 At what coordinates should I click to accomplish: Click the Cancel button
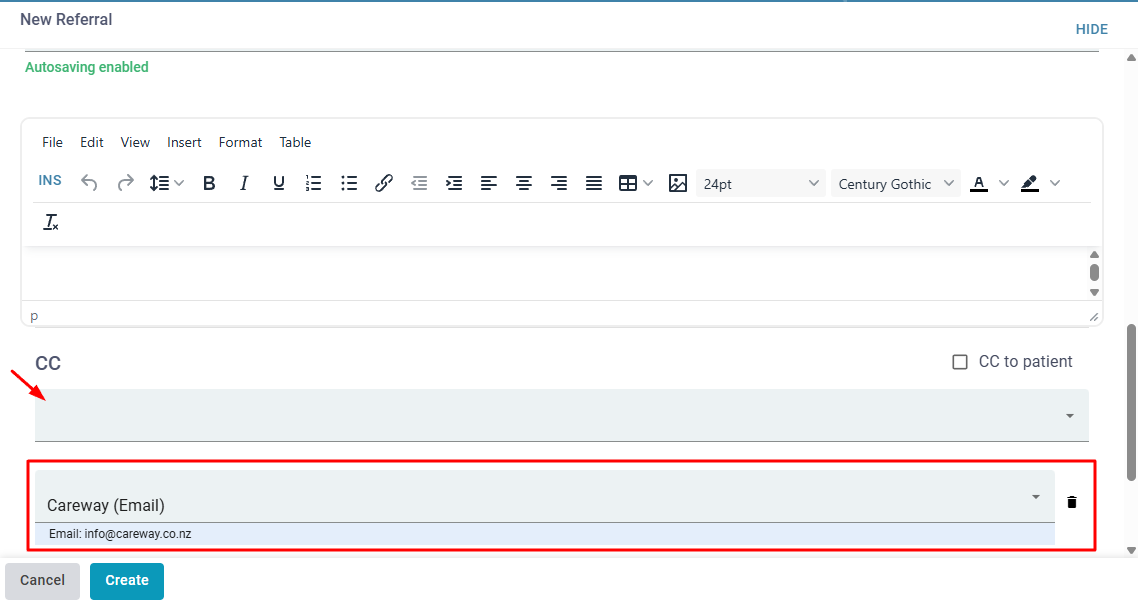42,581
